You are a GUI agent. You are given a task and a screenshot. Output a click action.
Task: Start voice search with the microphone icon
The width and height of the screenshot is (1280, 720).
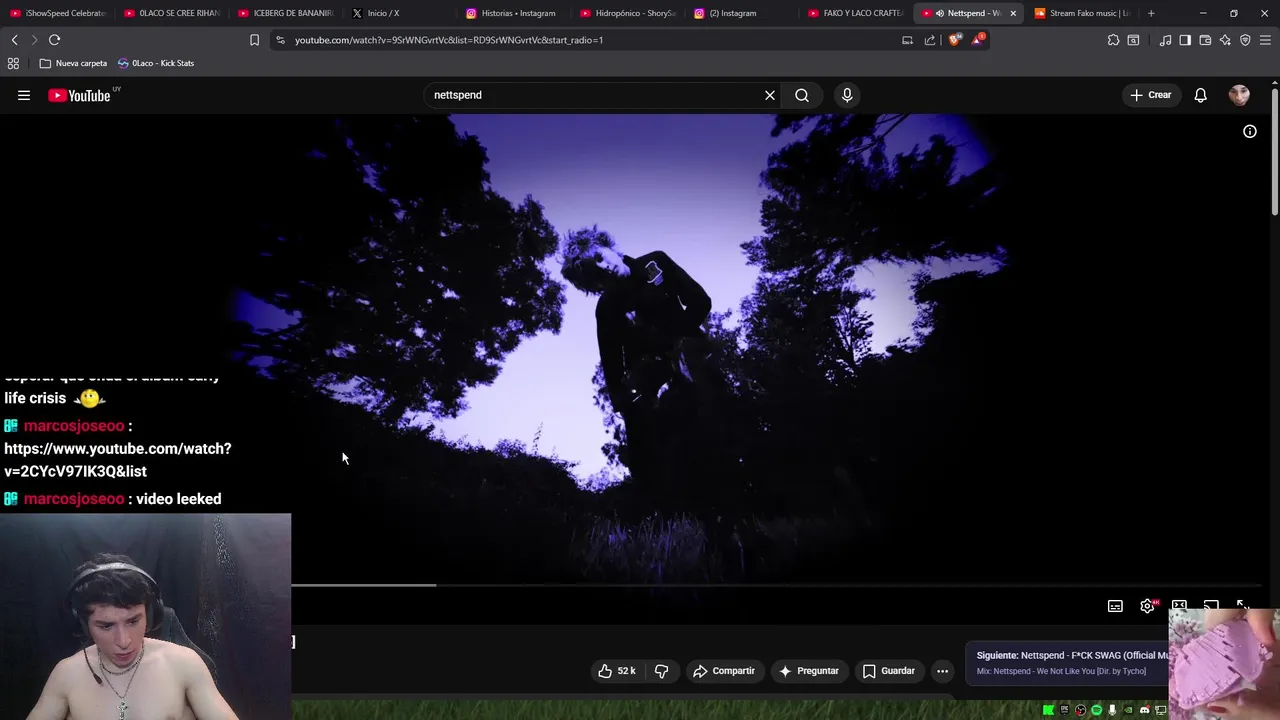click(x=847, y=95)
